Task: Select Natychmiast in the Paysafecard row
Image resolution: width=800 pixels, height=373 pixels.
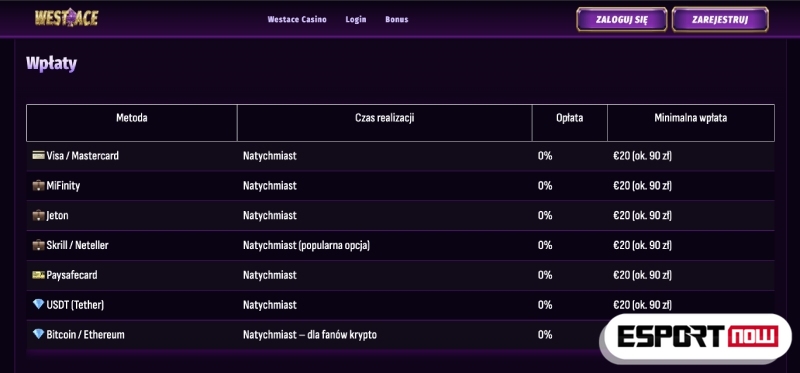Action: pos(269,275)
